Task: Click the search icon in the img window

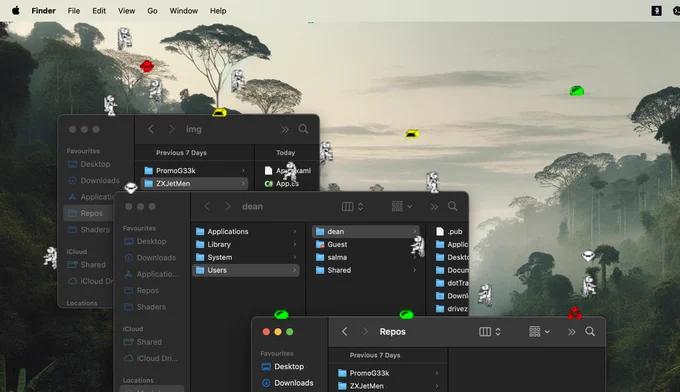Action: point(303,129)
